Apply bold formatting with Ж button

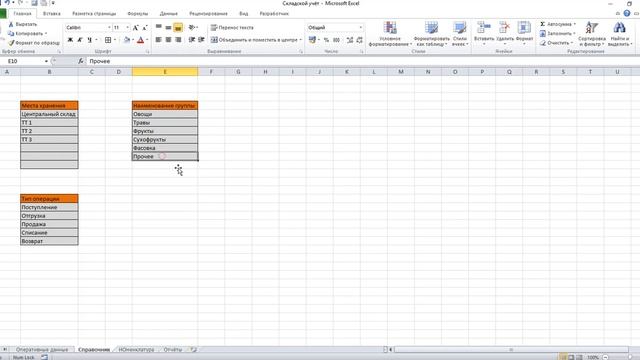pyautogui.click(x=70, y=40)
